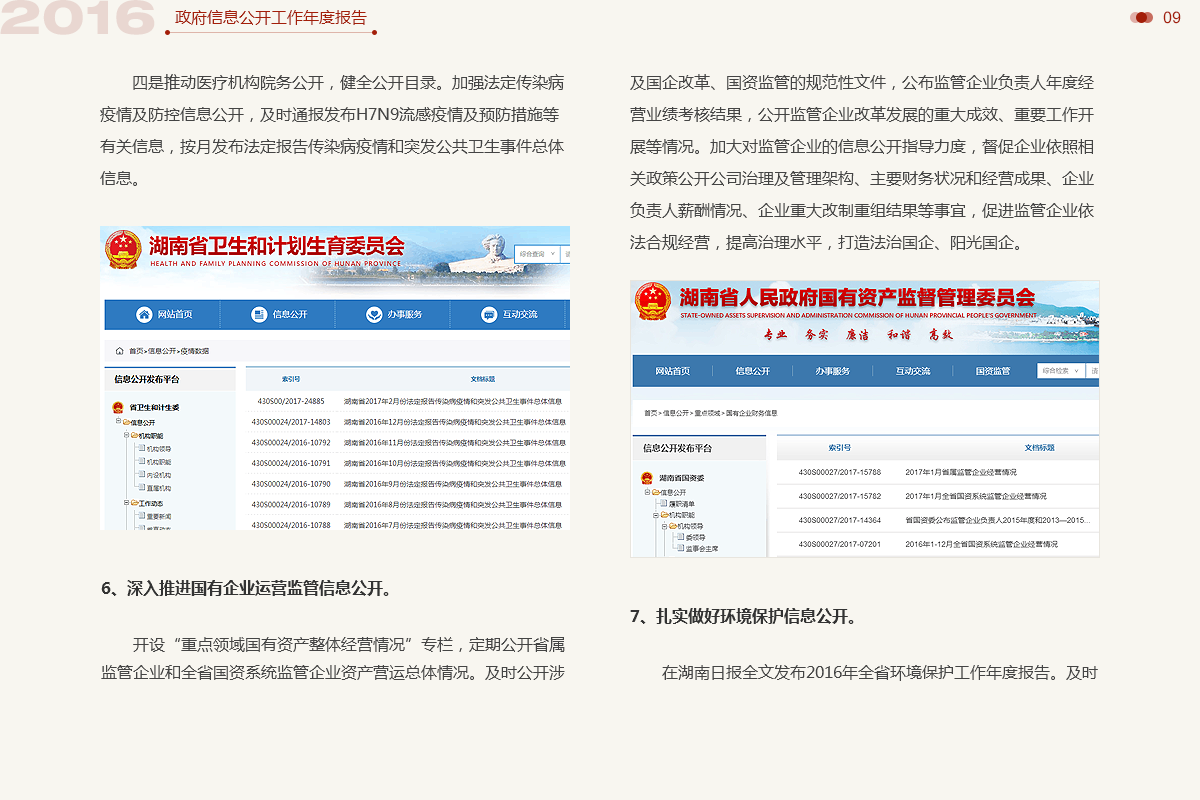Select 直属机构 in the health commission tree
Screen dimensions: 1200x800
[159, 488]
